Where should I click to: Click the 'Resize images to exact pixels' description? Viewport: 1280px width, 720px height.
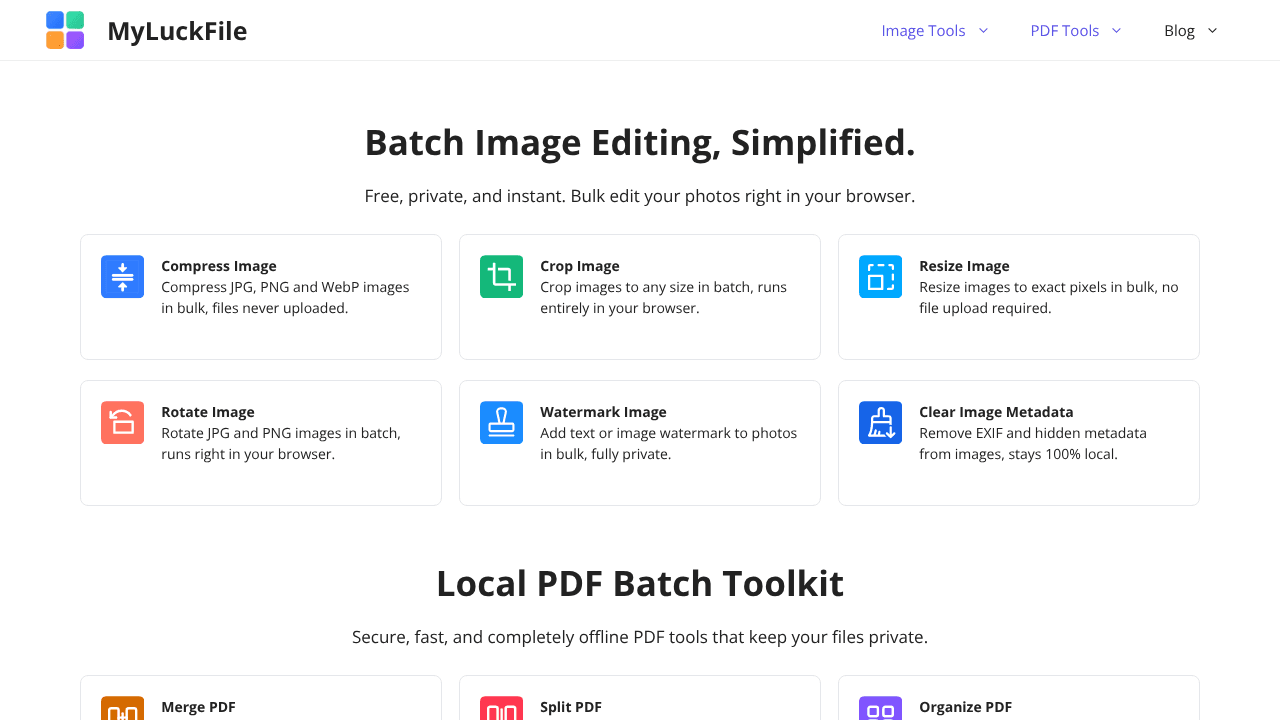pos(1049,298)
